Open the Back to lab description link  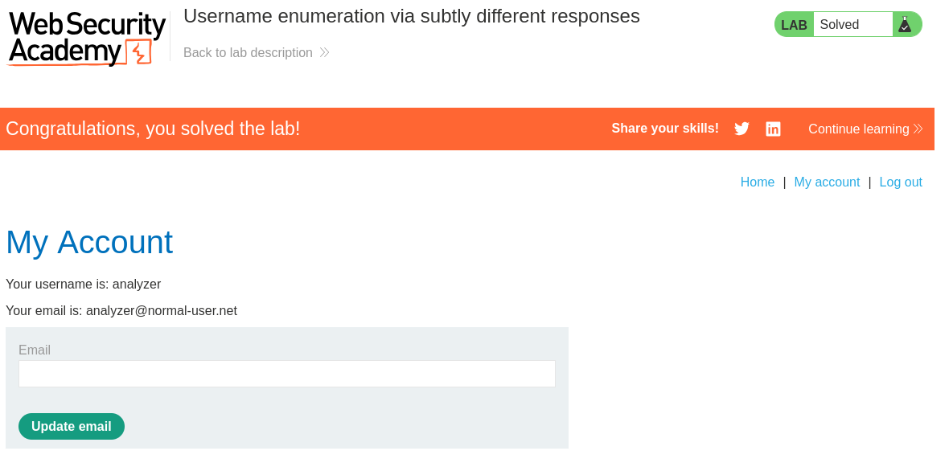[x=248, y=53]
